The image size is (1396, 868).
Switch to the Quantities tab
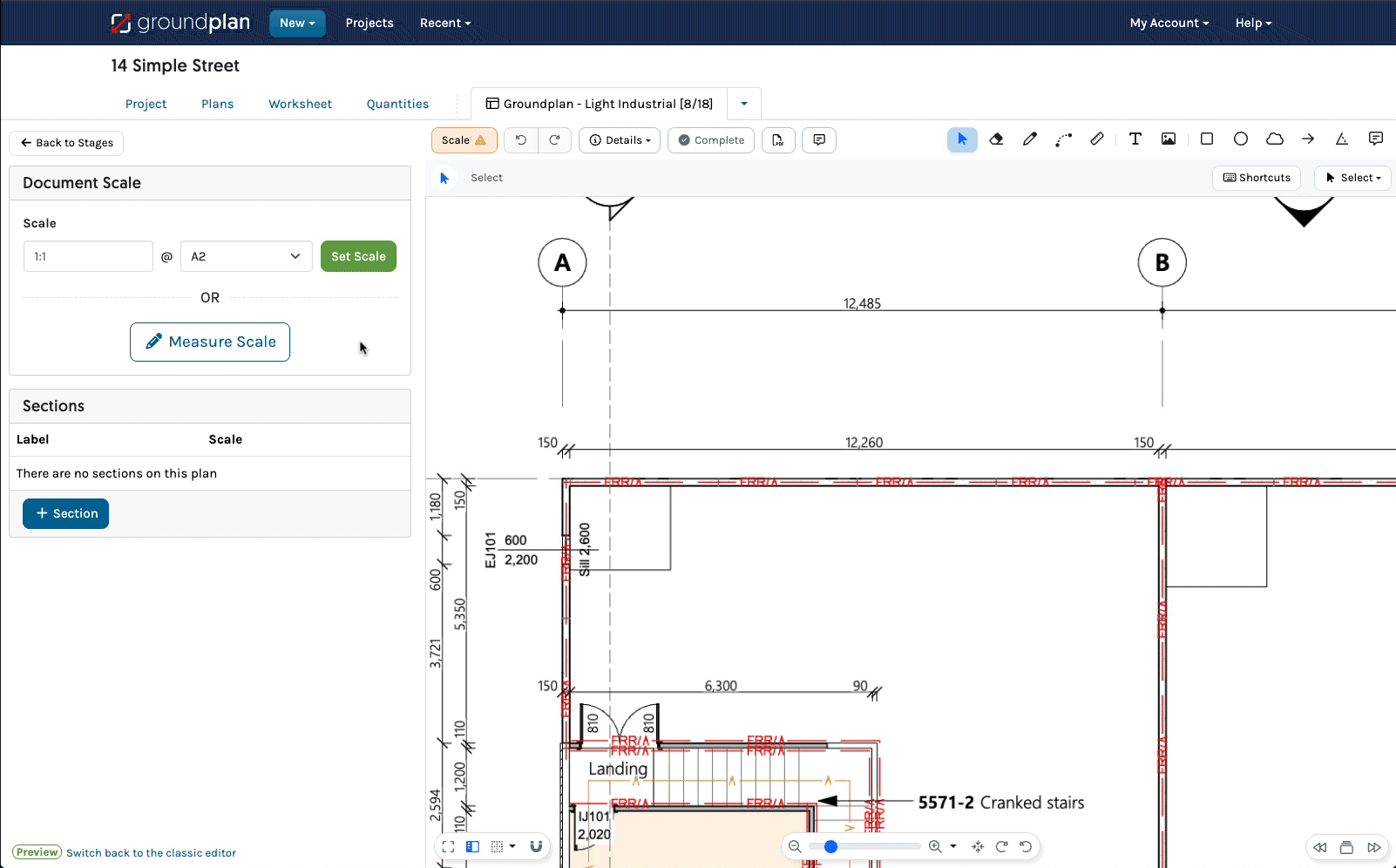tap(397, 104)
